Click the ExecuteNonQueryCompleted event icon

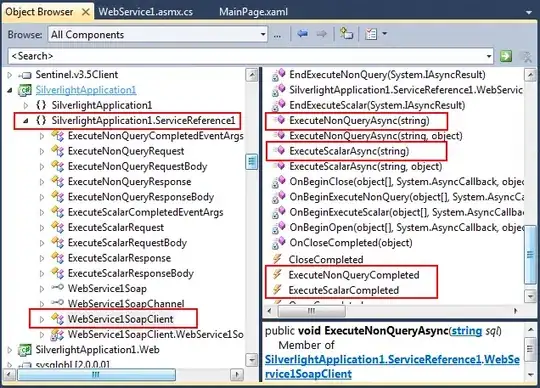pyautogui.click(x=278, y=274)
